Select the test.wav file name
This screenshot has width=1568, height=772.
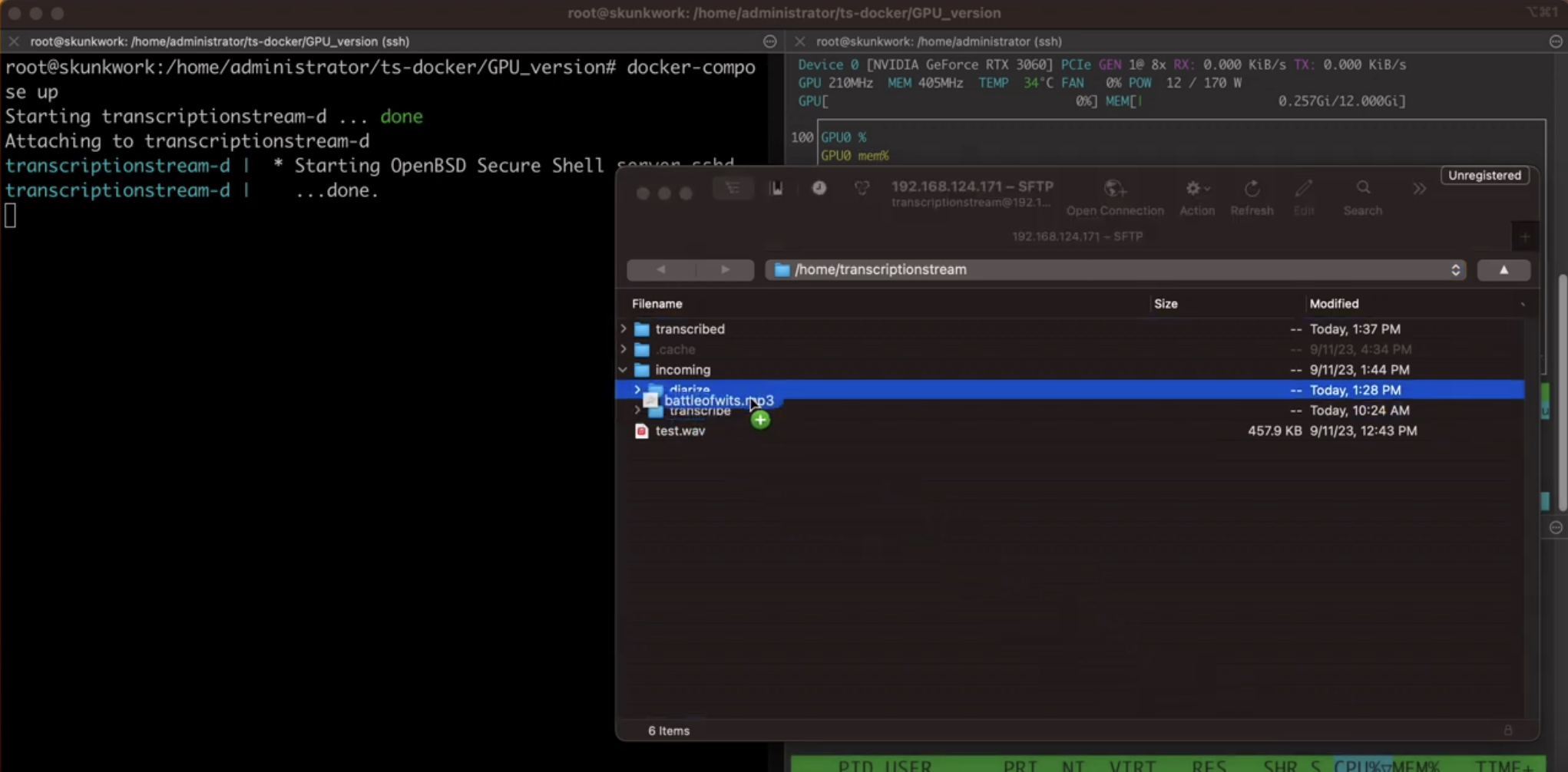click(x=680, y=431)
